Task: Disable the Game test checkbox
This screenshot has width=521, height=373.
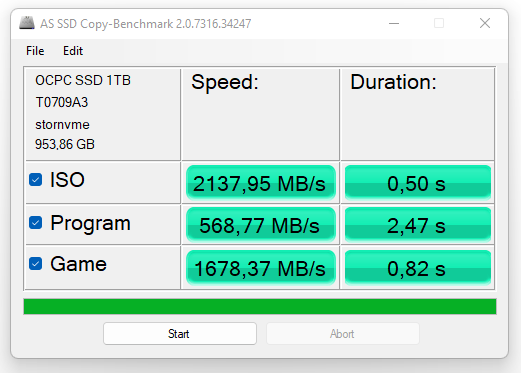Action: (36, 264)
